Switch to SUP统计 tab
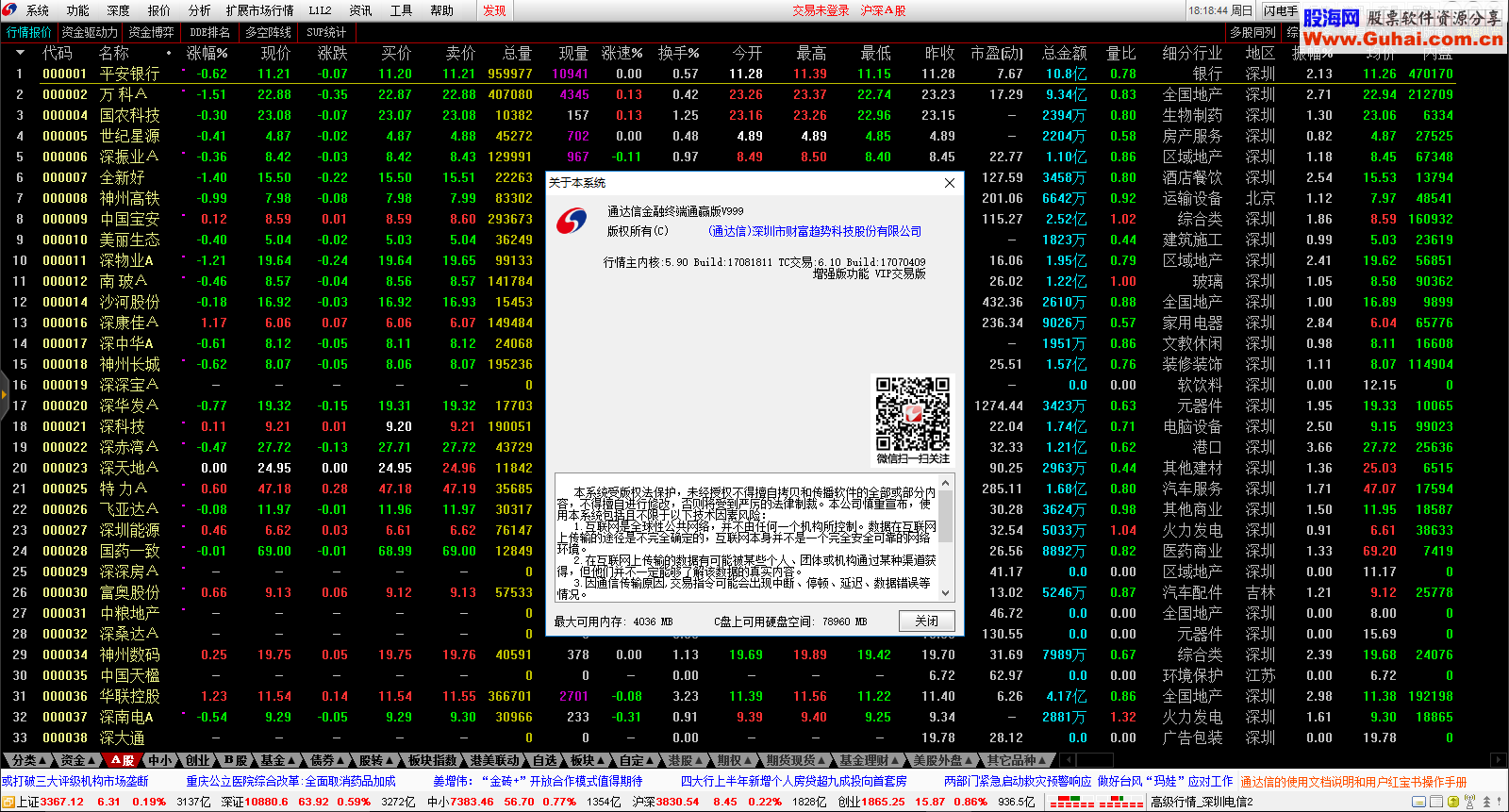 coord(326,32)
